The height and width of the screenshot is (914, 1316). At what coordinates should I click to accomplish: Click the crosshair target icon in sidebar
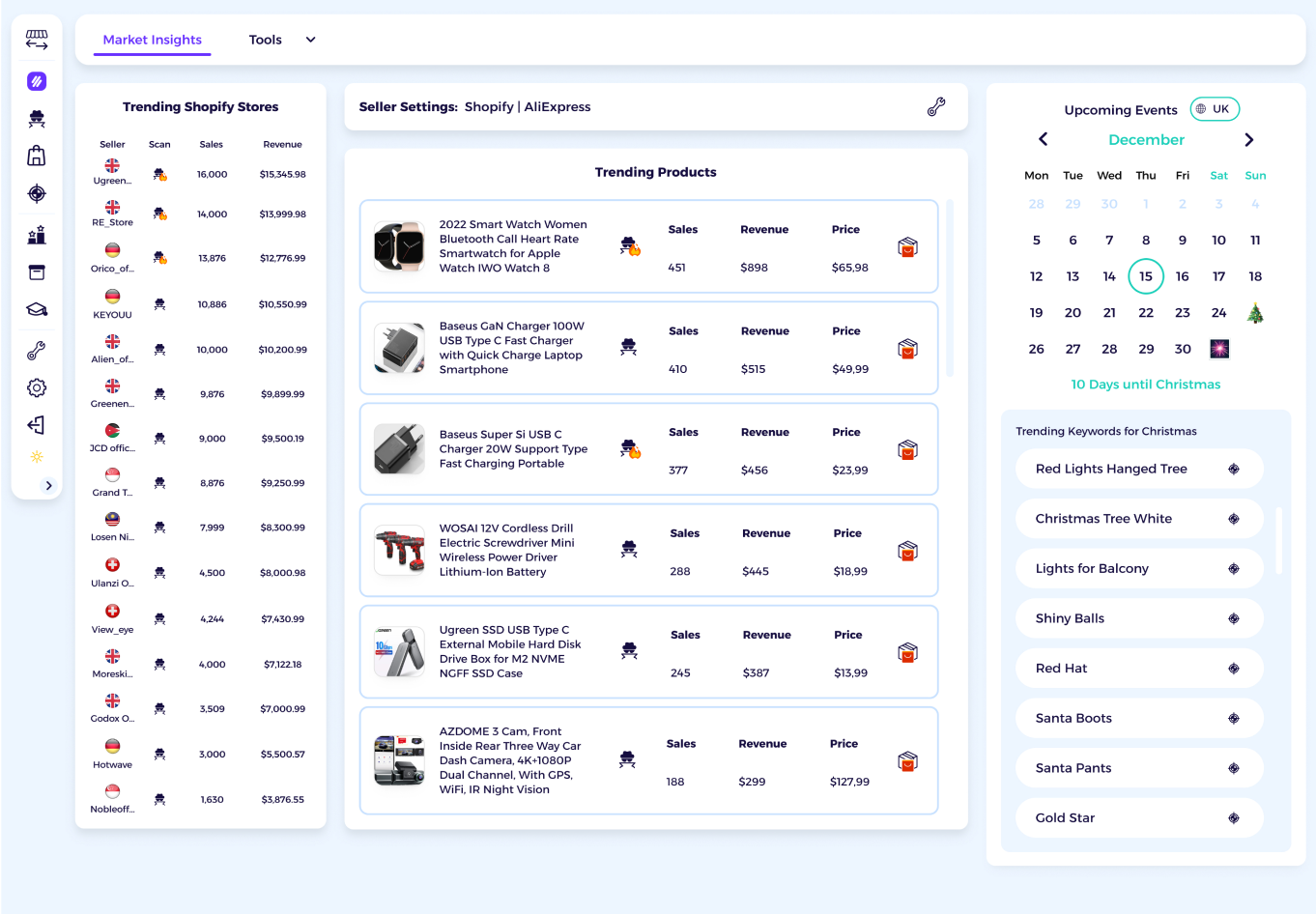tap(37, 194)
